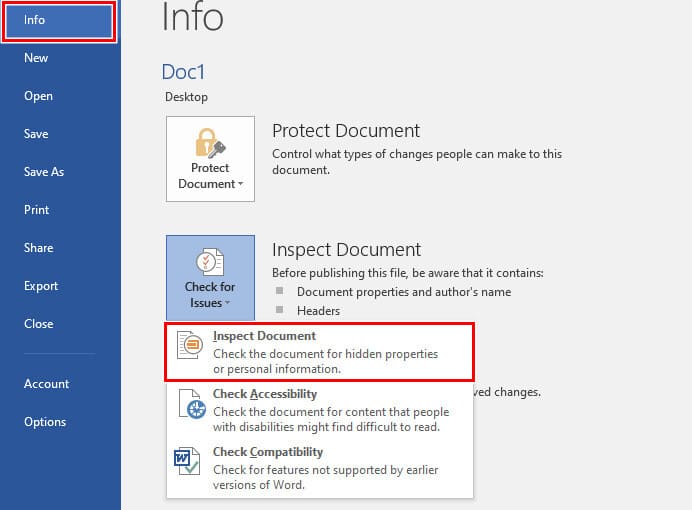Click the Word compatibility checkmark icon
The height and width of the screenshot is (510, 692).
(187, 461)
